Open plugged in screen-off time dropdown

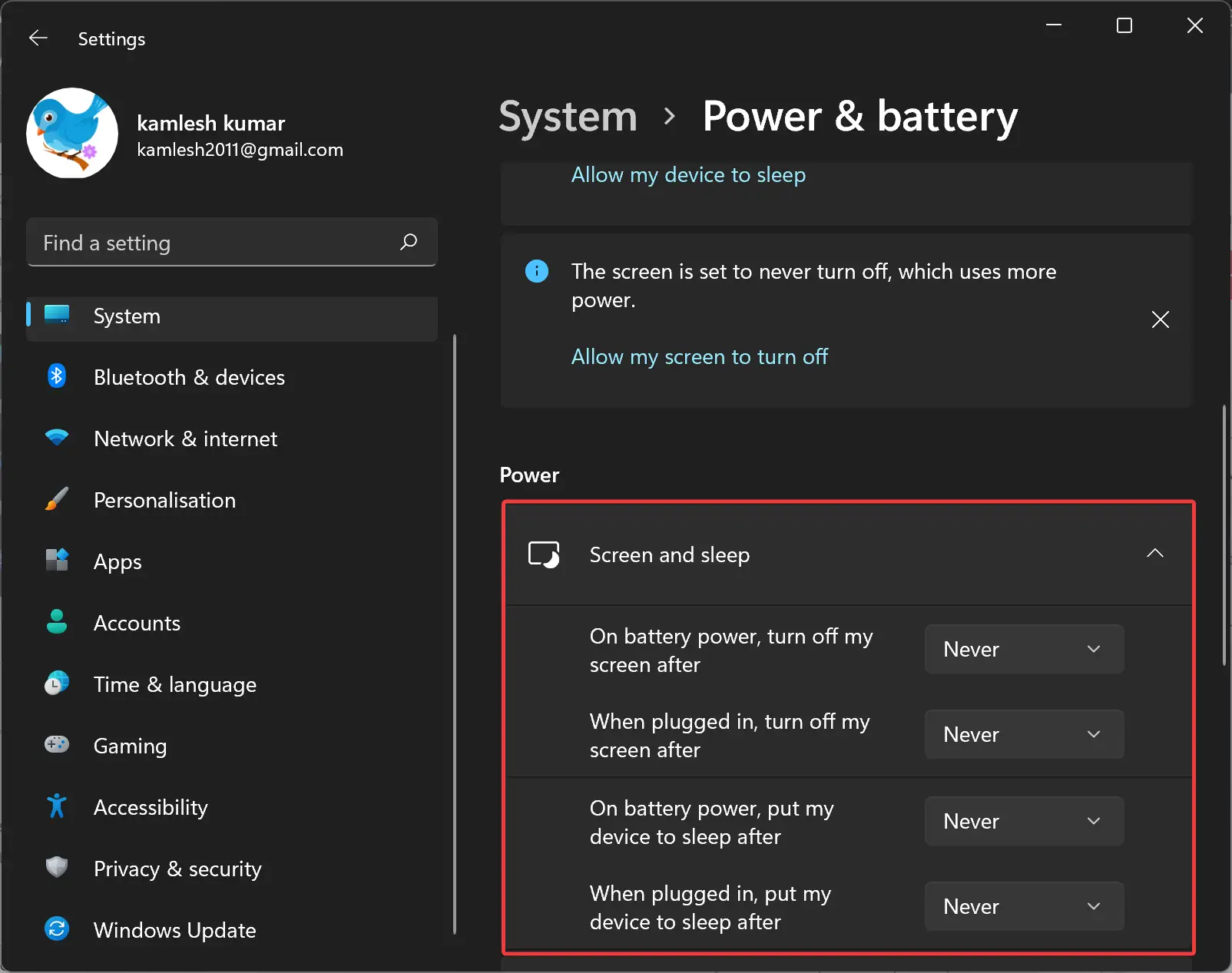1024,734
